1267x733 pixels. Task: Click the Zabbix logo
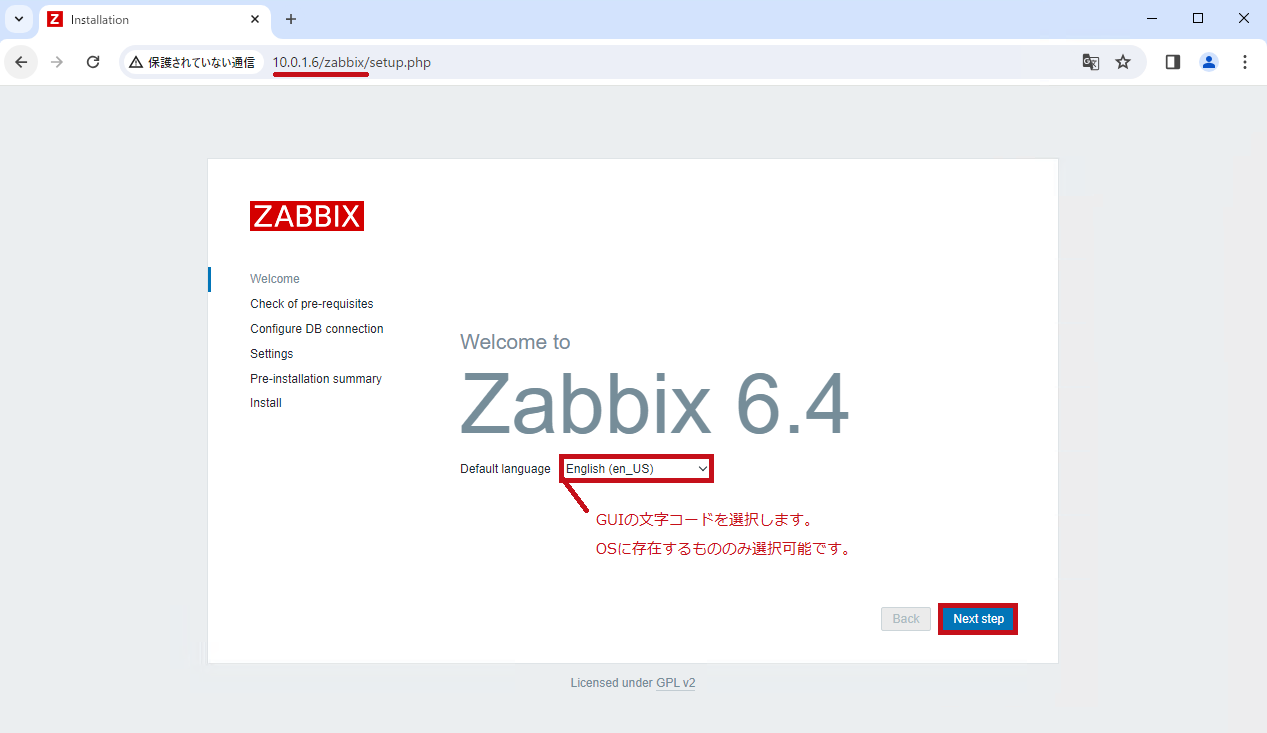(x=307, y=216)
